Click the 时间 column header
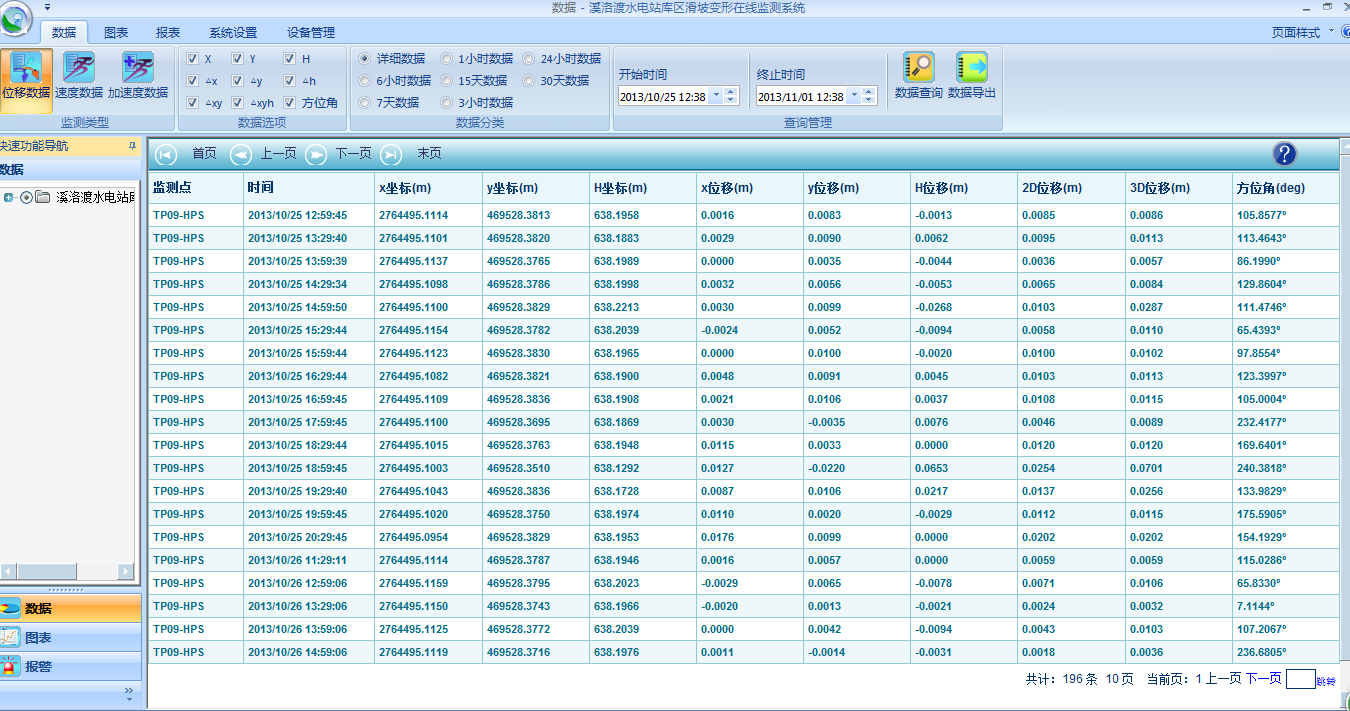Image resolution: width=1350 pixels, height=711 pixels. [309, 188]
